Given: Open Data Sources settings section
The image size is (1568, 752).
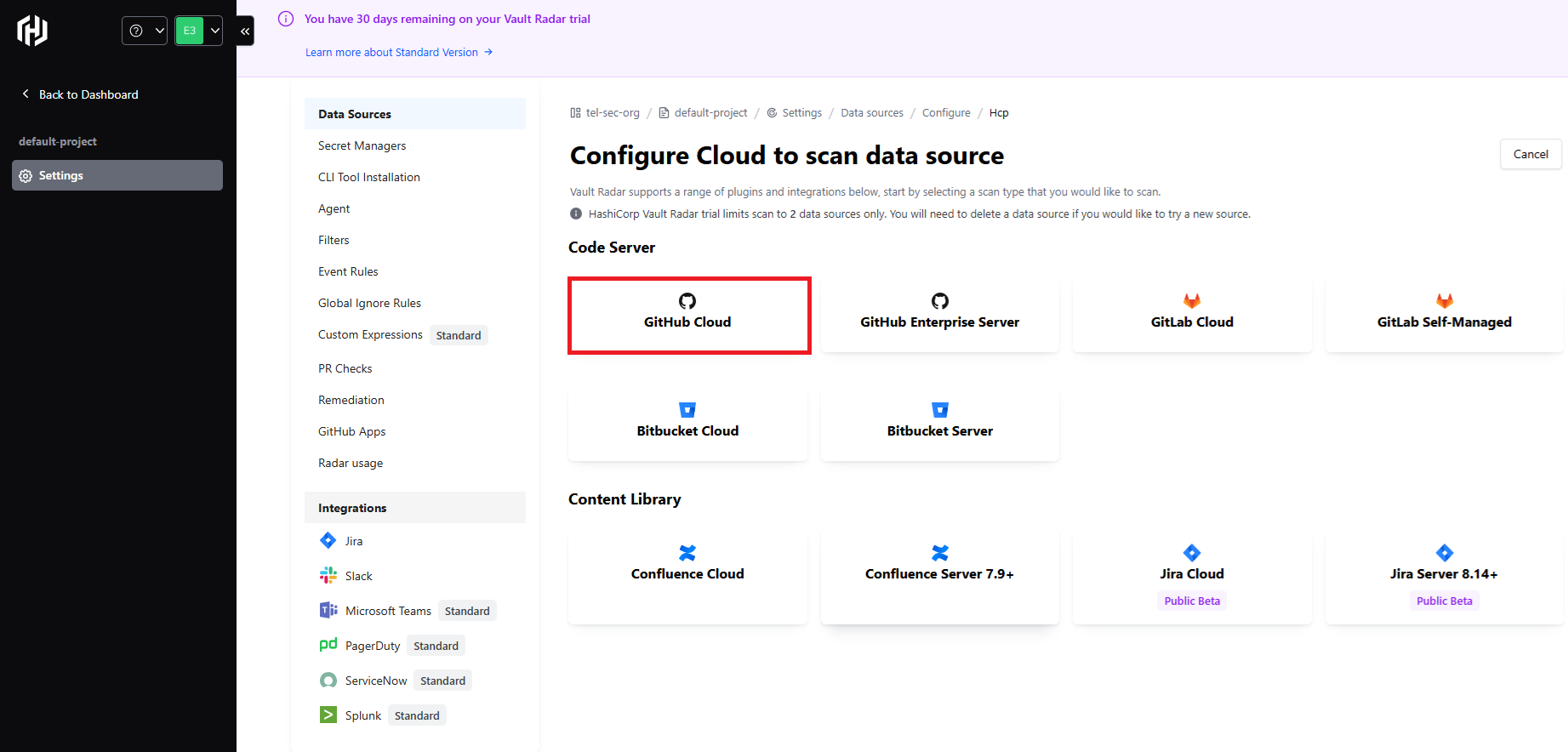Looking at the screenshot, I should (x=415, y=114).
